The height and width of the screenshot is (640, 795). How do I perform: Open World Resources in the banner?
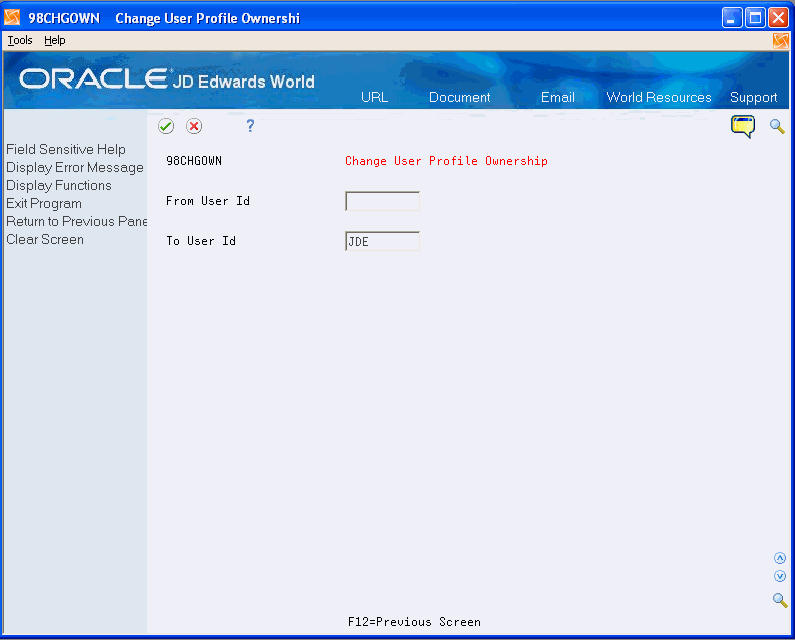click(x=659, y=97)
